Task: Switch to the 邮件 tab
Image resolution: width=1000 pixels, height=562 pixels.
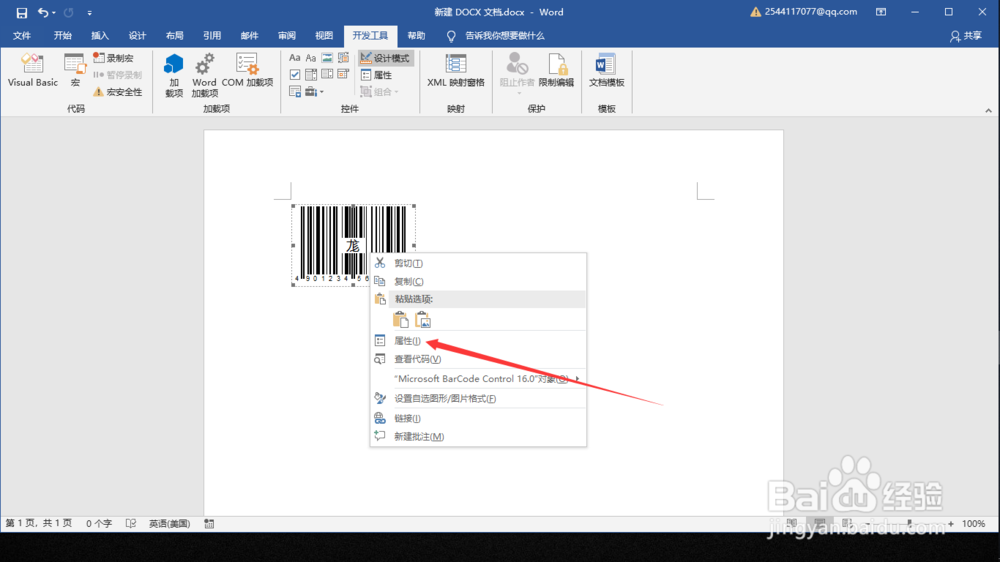Action: (249, 36)
